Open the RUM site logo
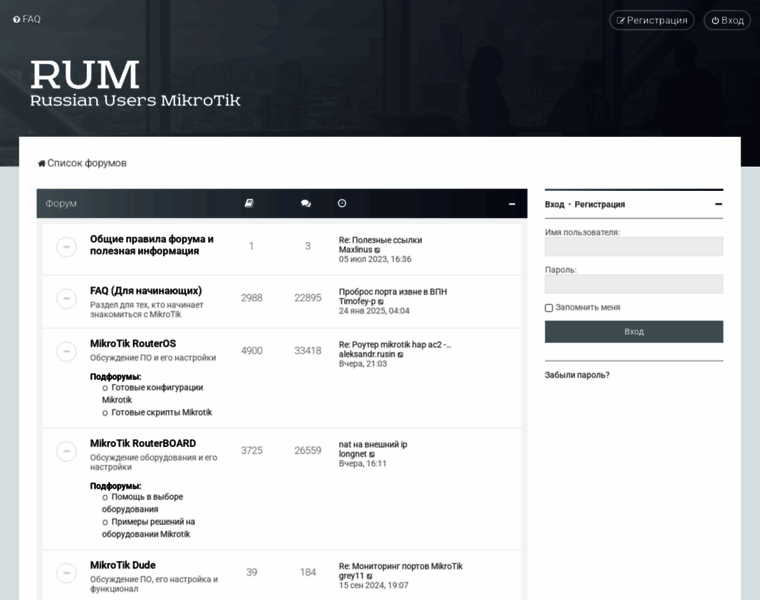Image resolution: width=760 pixels, height=600 pixels. 135,82
